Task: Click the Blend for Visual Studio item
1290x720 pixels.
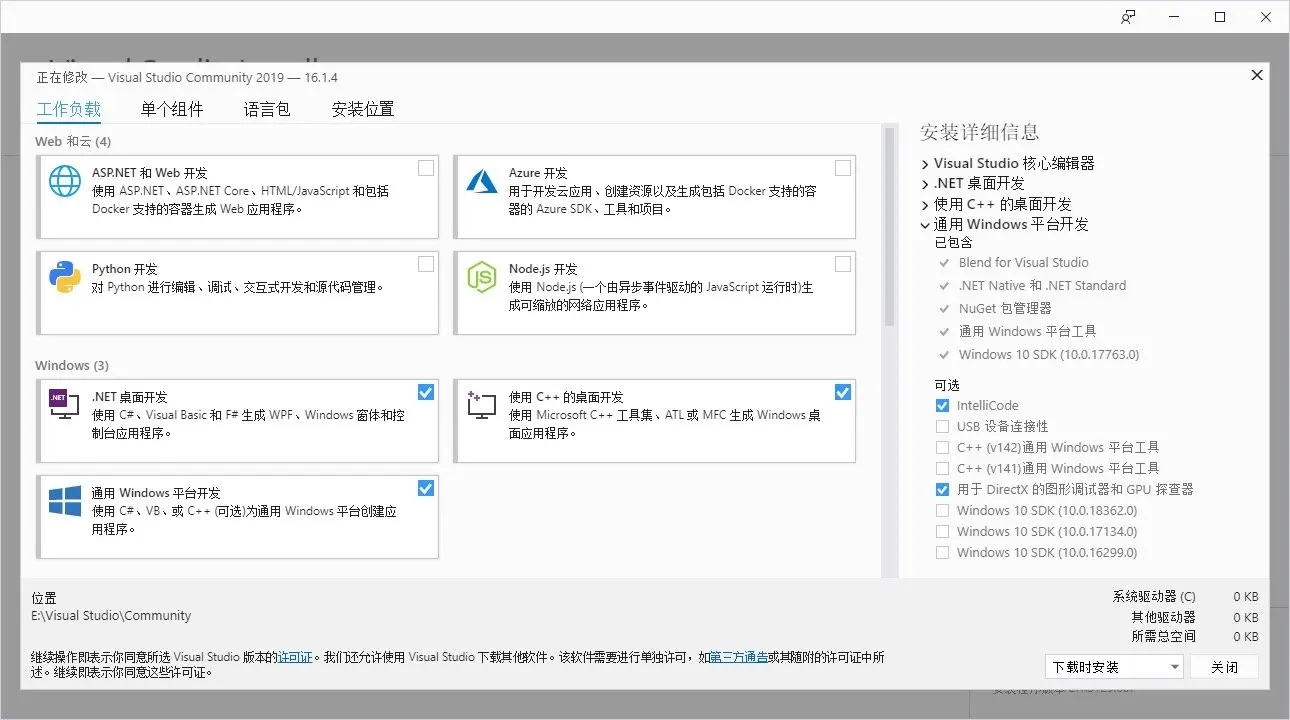Action: [1023, 263]
